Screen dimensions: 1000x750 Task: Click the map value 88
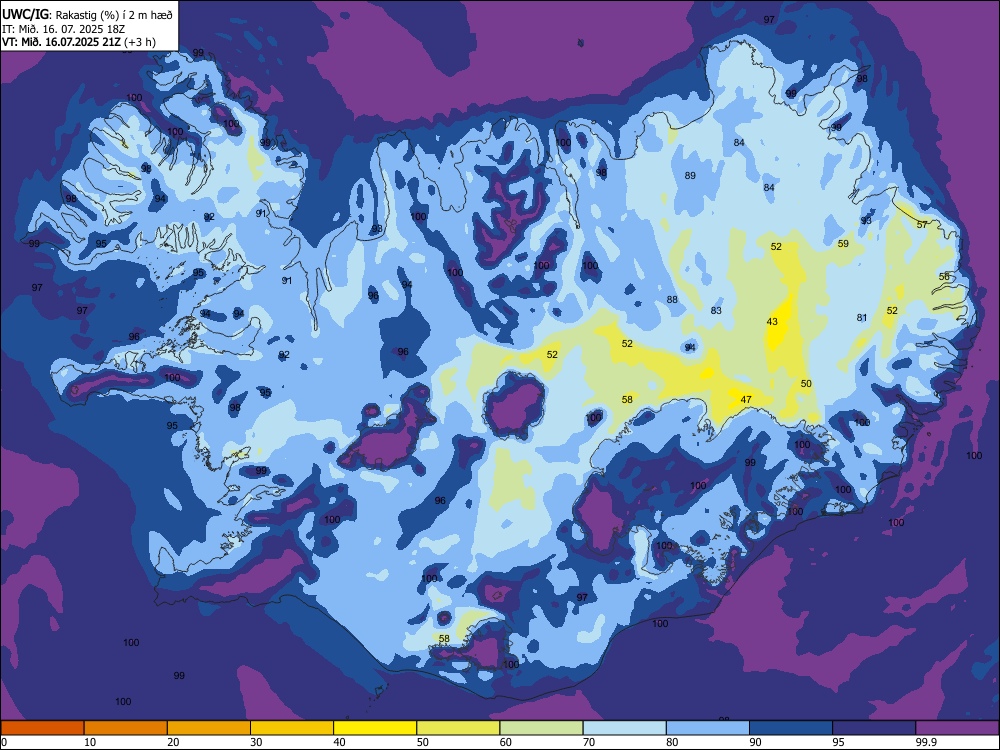672,300
